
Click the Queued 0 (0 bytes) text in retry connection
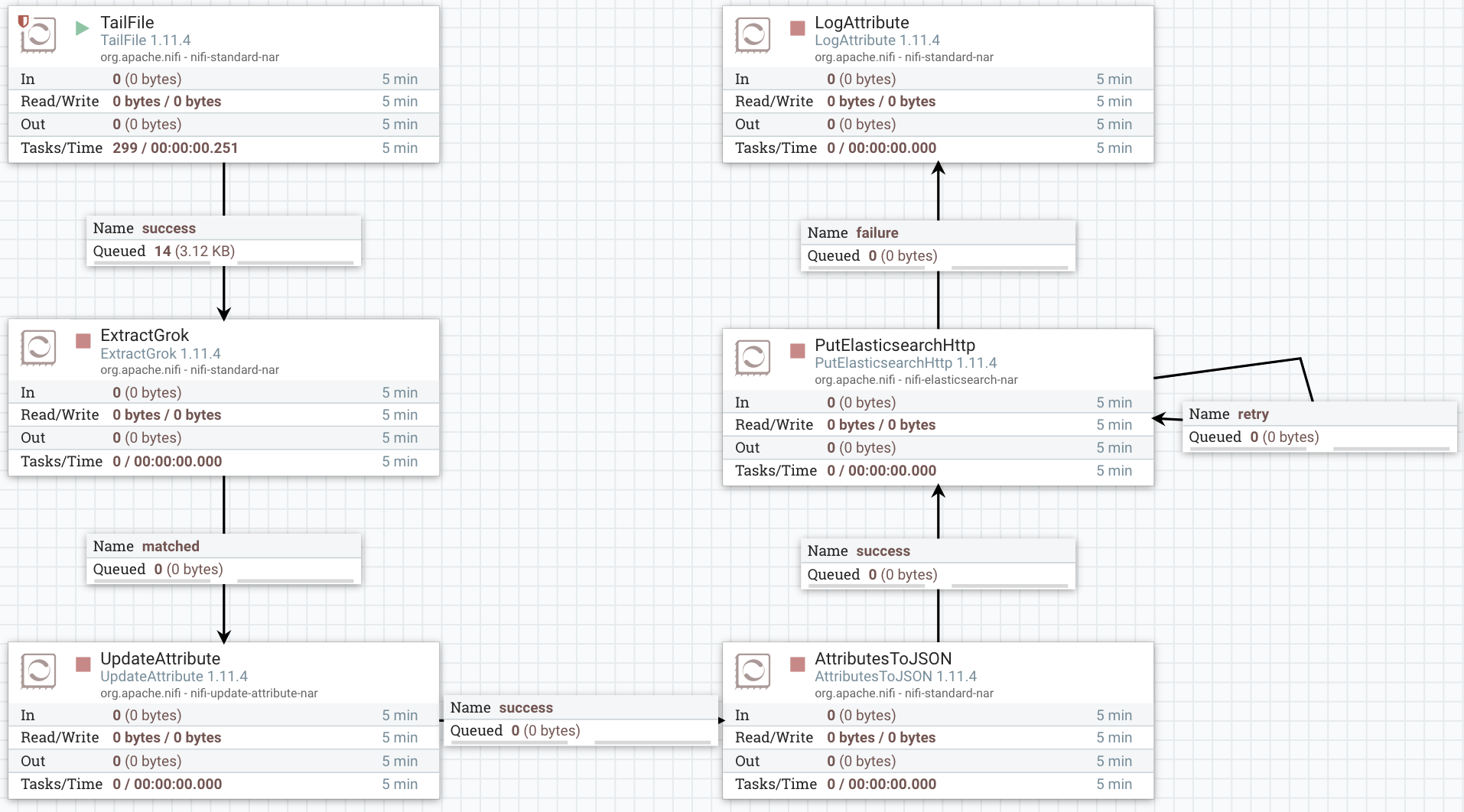1254,437
